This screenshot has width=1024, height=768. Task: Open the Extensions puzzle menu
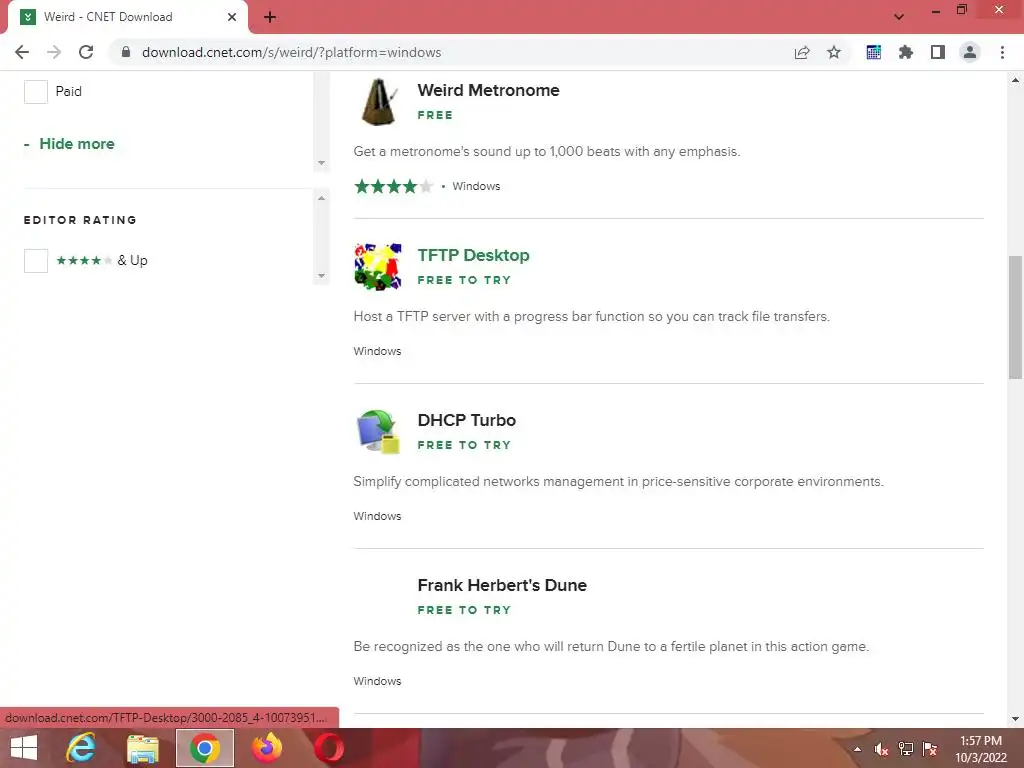point(905,52)
